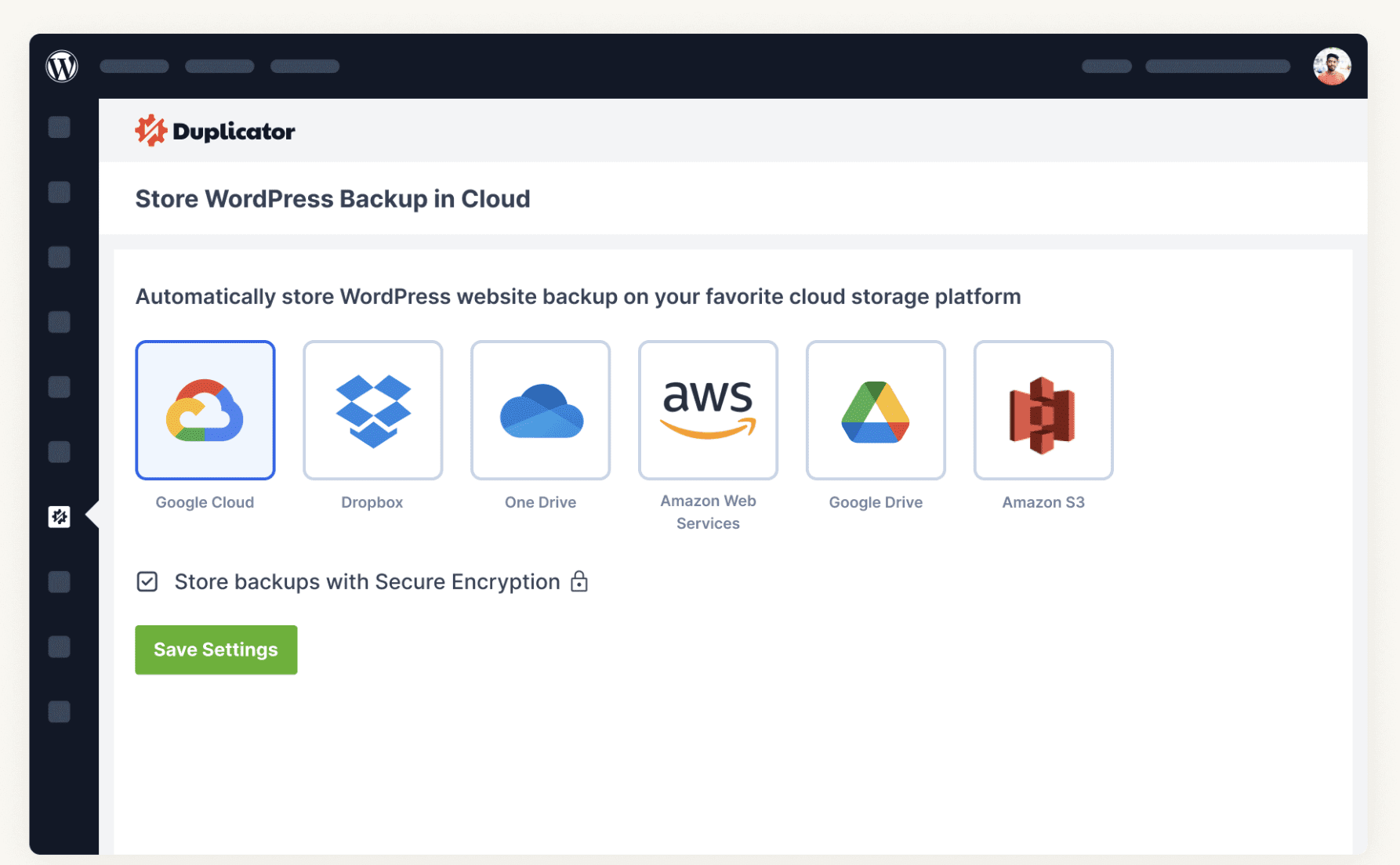Viewport: 1400px width, 865px height.
Task: Pick the One Drive cloud icon
Action: pos(540,410)
